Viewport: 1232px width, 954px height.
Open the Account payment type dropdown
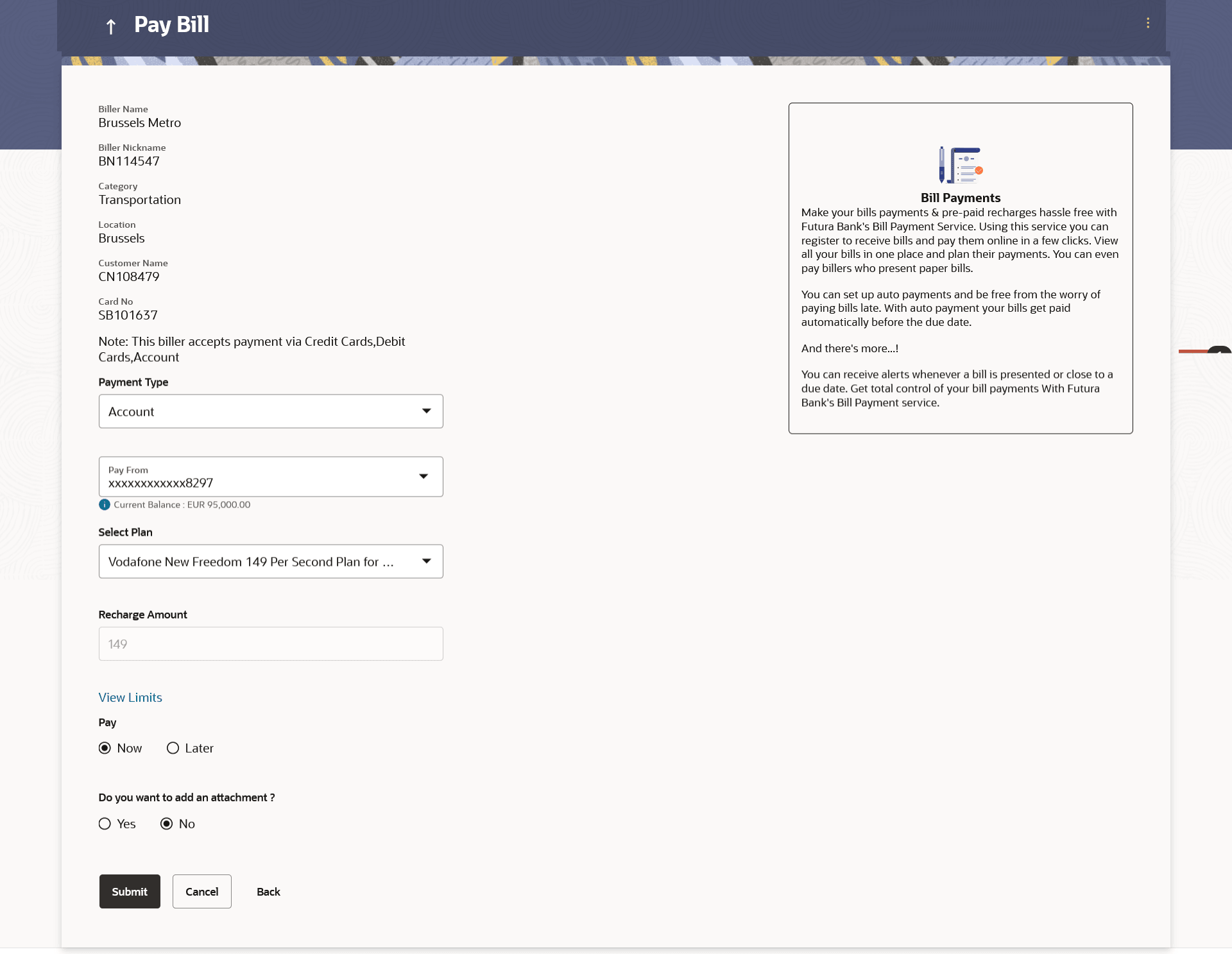tap(257, 411)
